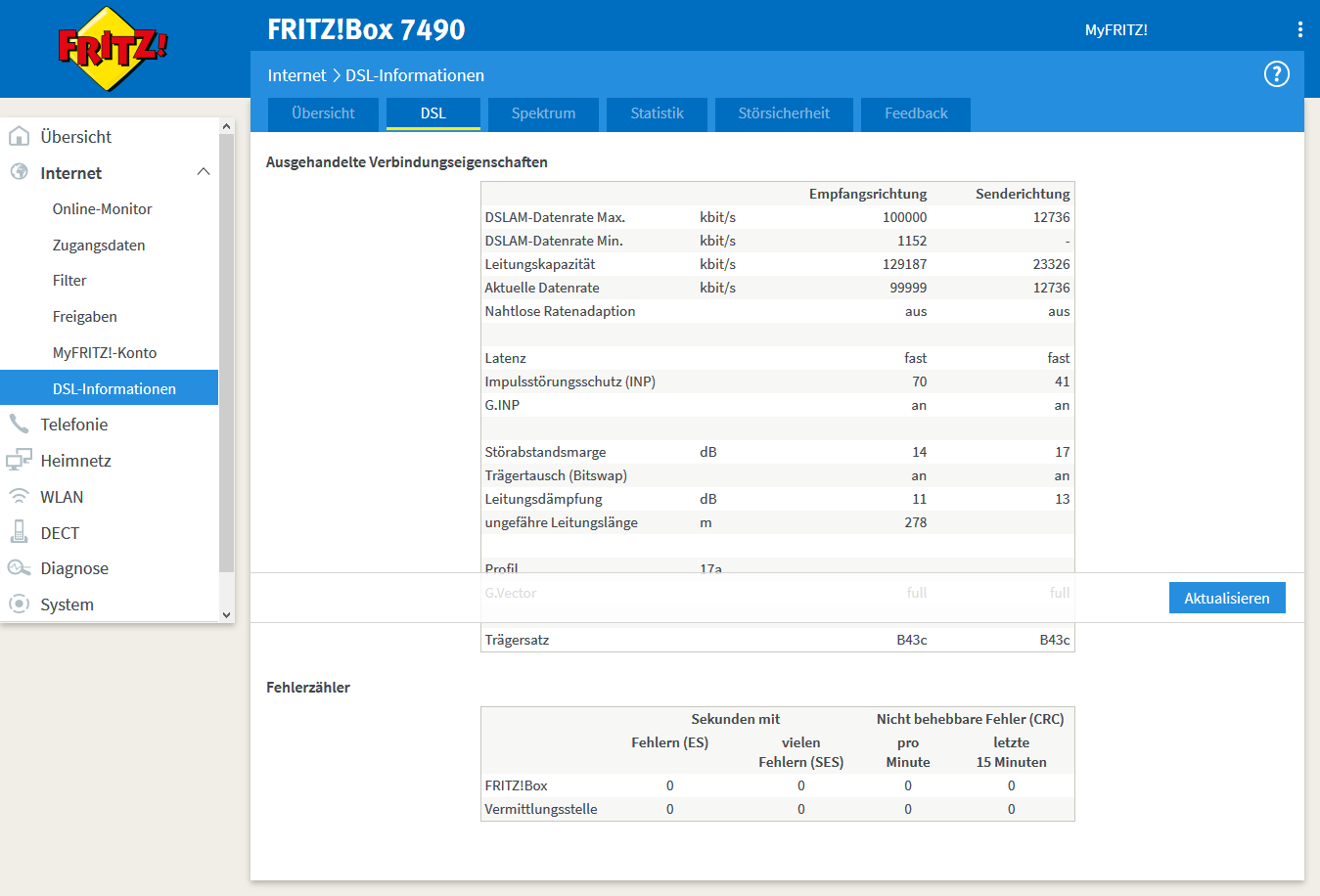
Task: Collapse the Internet menu chevron
Action: click(x=204, y=172)
